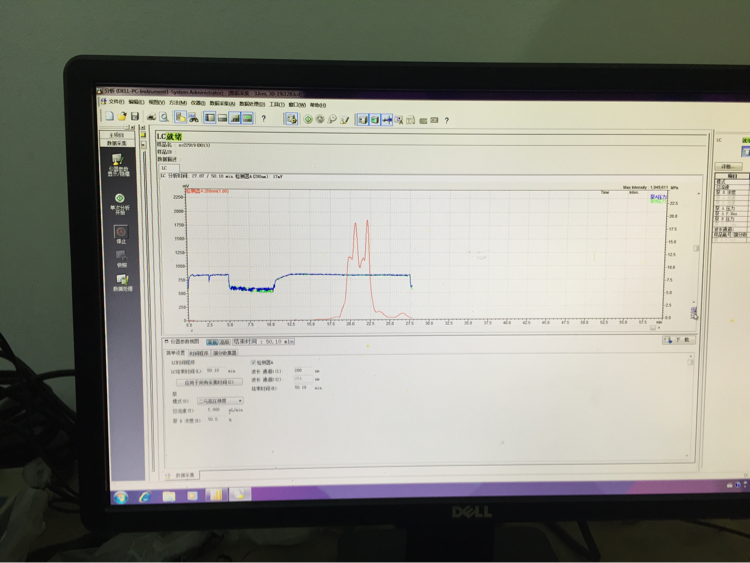Image resolution: width=750 pixels, height=563 pixels.
Task: Open the 编辑(E) menu
Action: click(x=136, y=102)
